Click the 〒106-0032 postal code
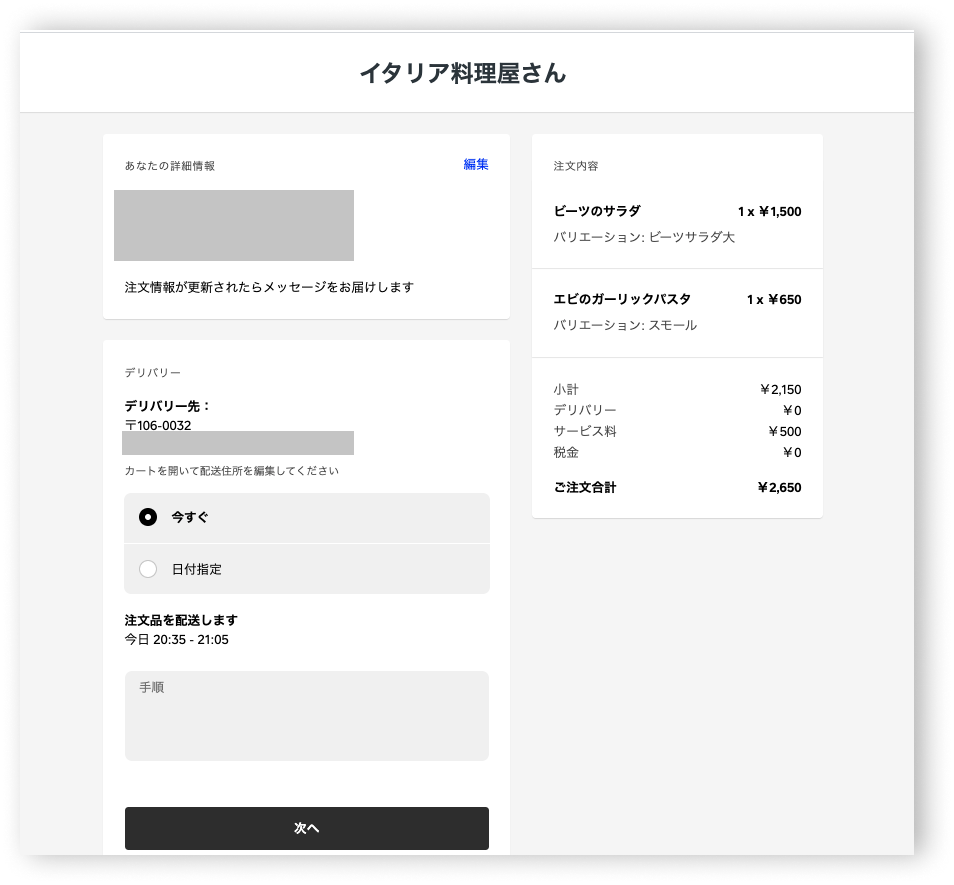The height and width of the screenshot is (885, 954). (158, 425)
